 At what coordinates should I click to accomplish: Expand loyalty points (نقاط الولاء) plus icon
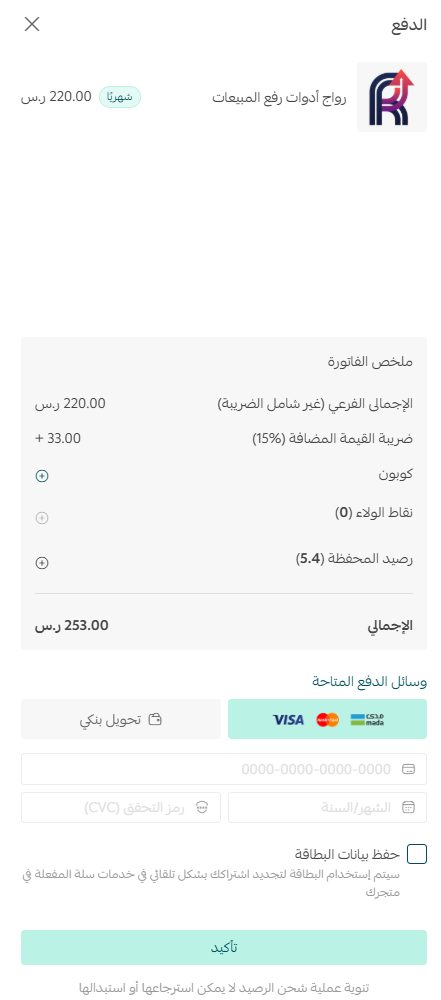(42, 518)
